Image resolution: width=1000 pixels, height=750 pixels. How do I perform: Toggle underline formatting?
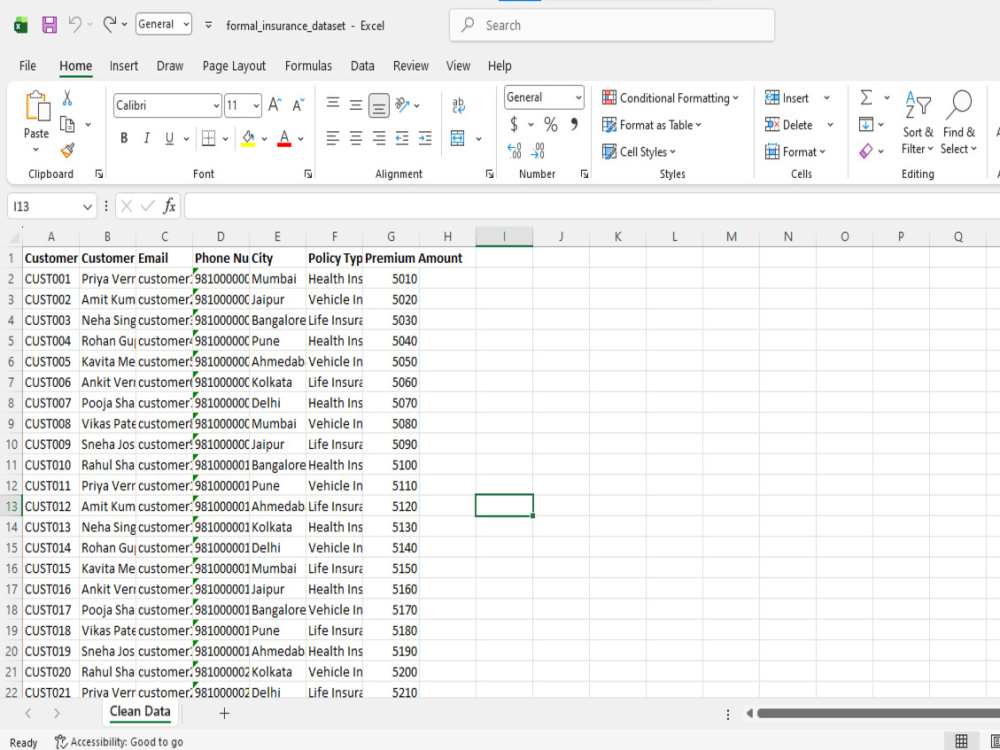(x=169, y=138)
